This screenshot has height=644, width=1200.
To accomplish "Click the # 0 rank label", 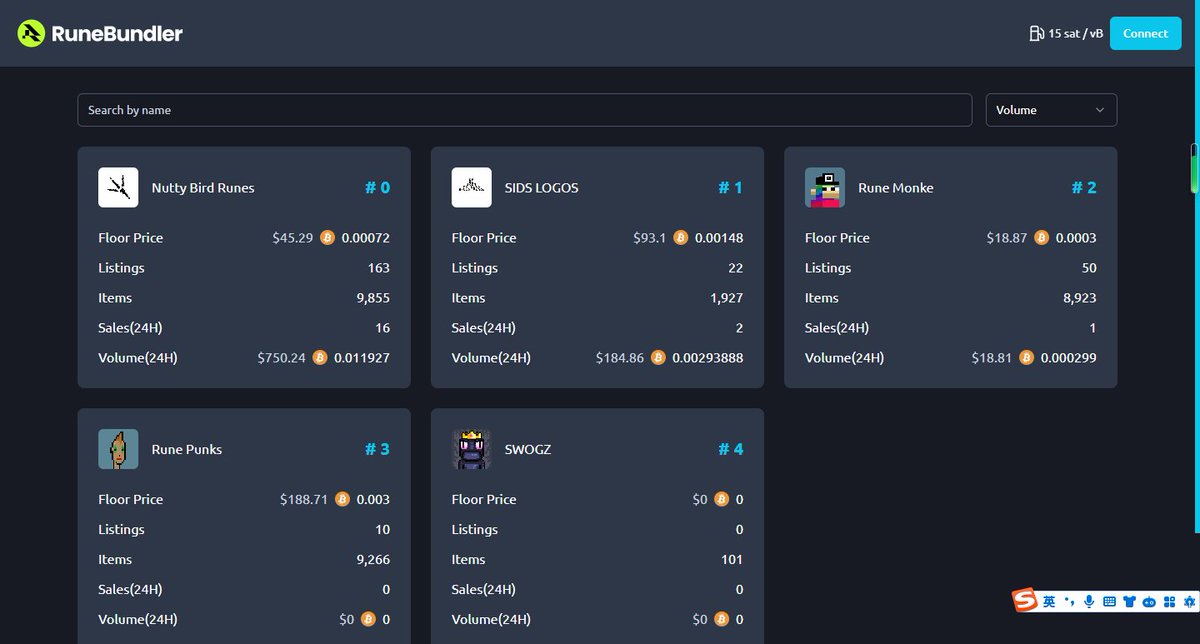I will point(377,188).
